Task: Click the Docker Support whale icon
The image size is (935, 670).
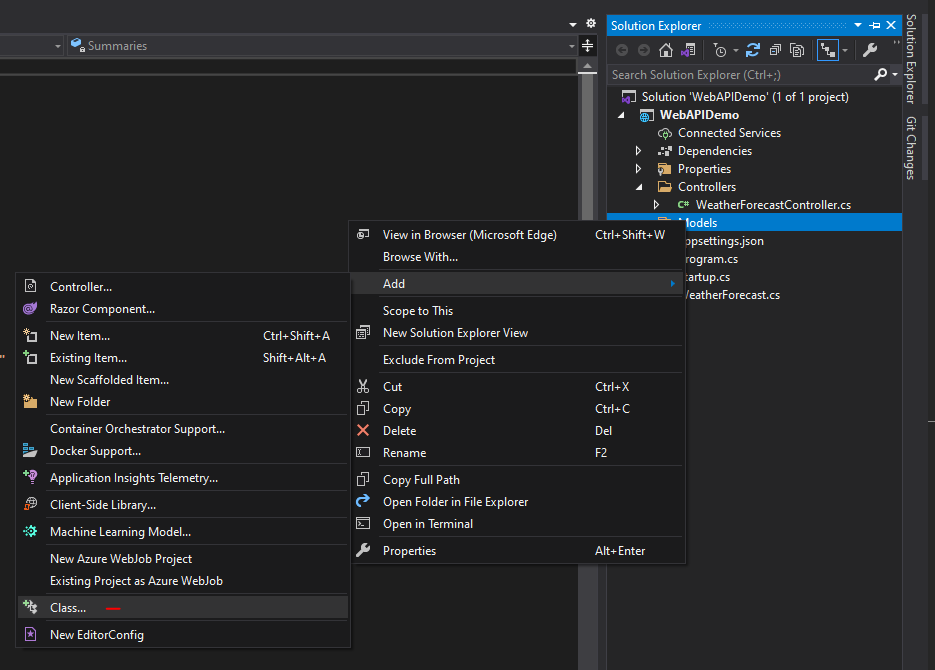Action: pyautogui.click(x=30, y=450)
